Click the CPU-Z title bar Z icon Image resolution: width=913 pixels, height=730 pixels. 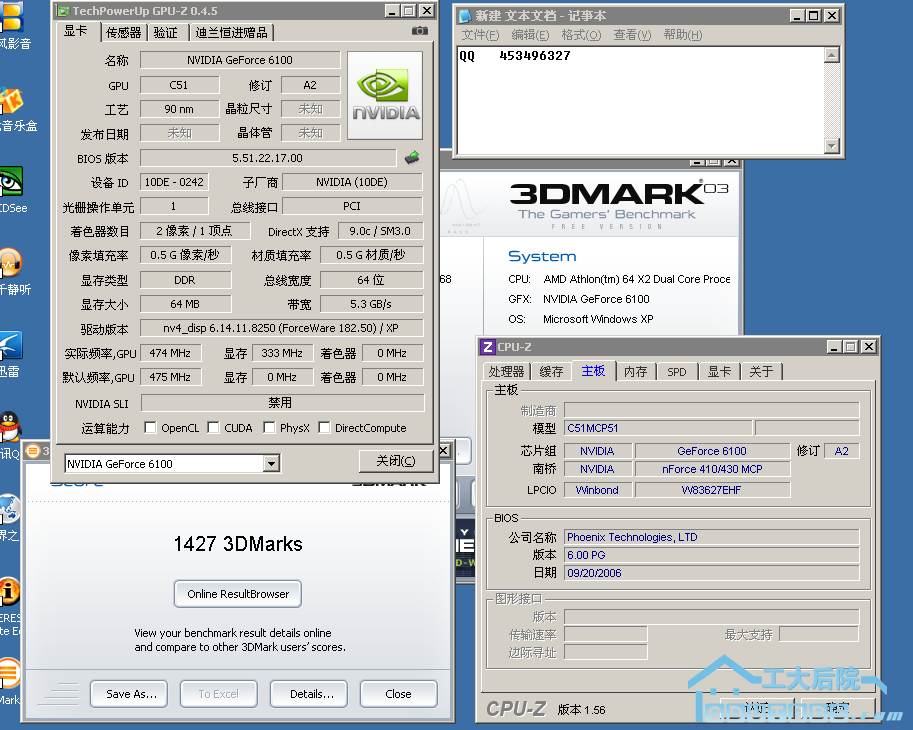pyautogui.click(x=487, y=347)
